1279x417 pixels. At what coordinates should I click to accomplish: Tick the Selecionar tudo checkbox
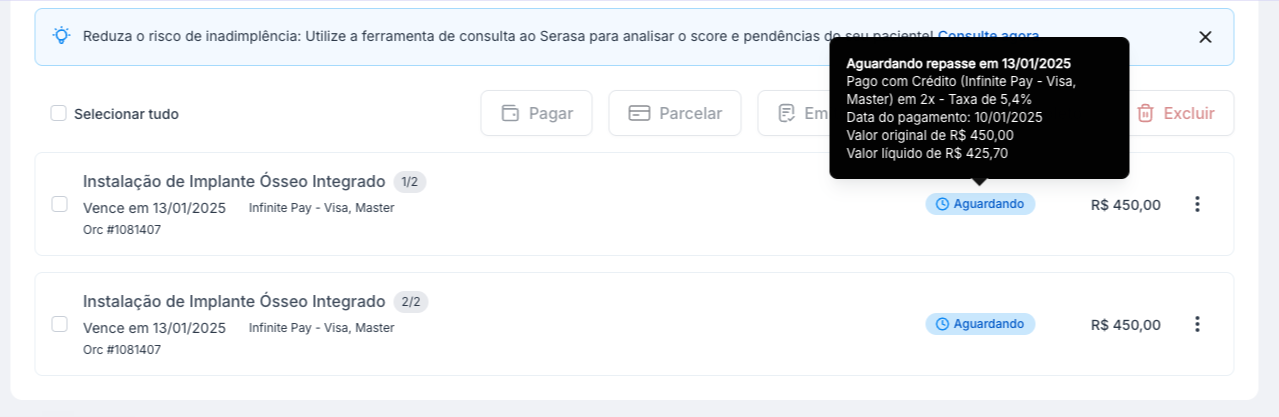pyautogui.click(x=59, y=113)
